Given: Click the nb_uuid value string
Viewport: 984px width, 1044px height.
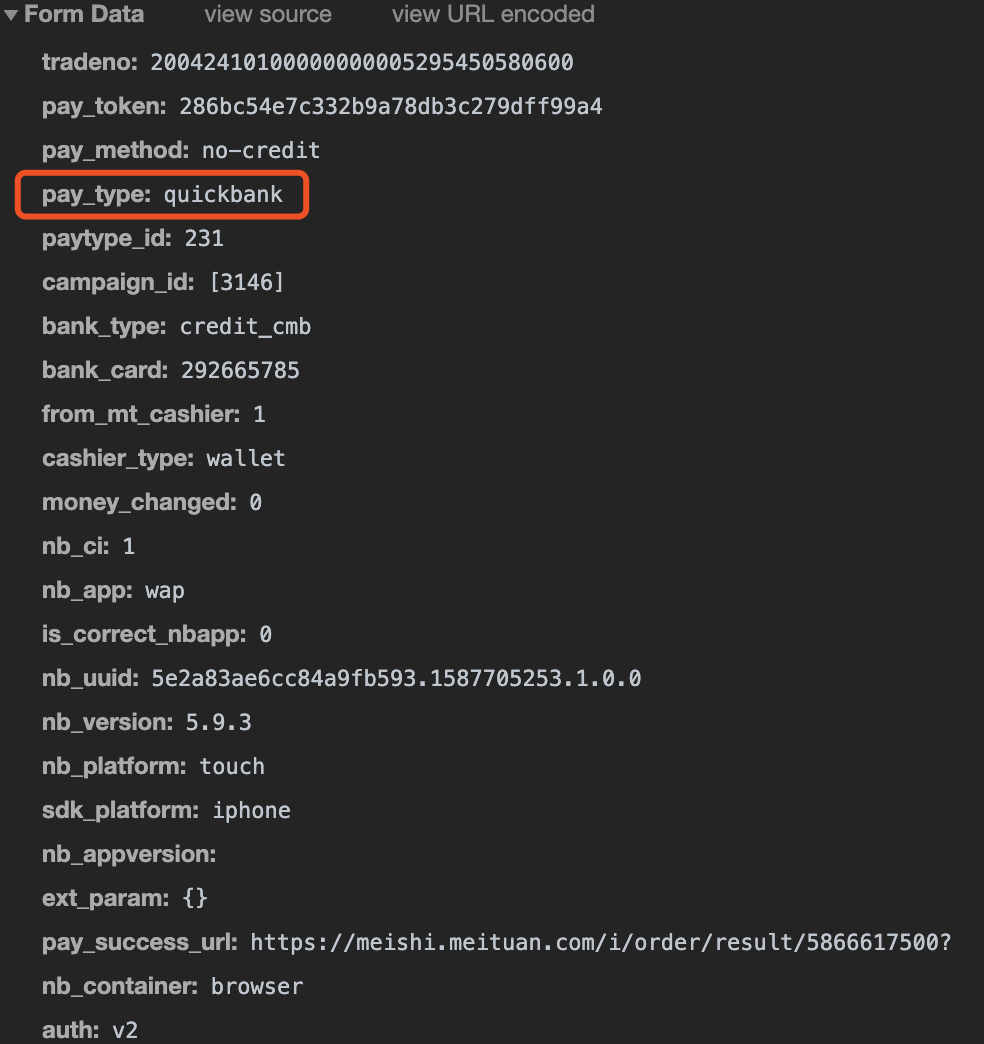Looking at the screenshot, I should click(396, 678).
